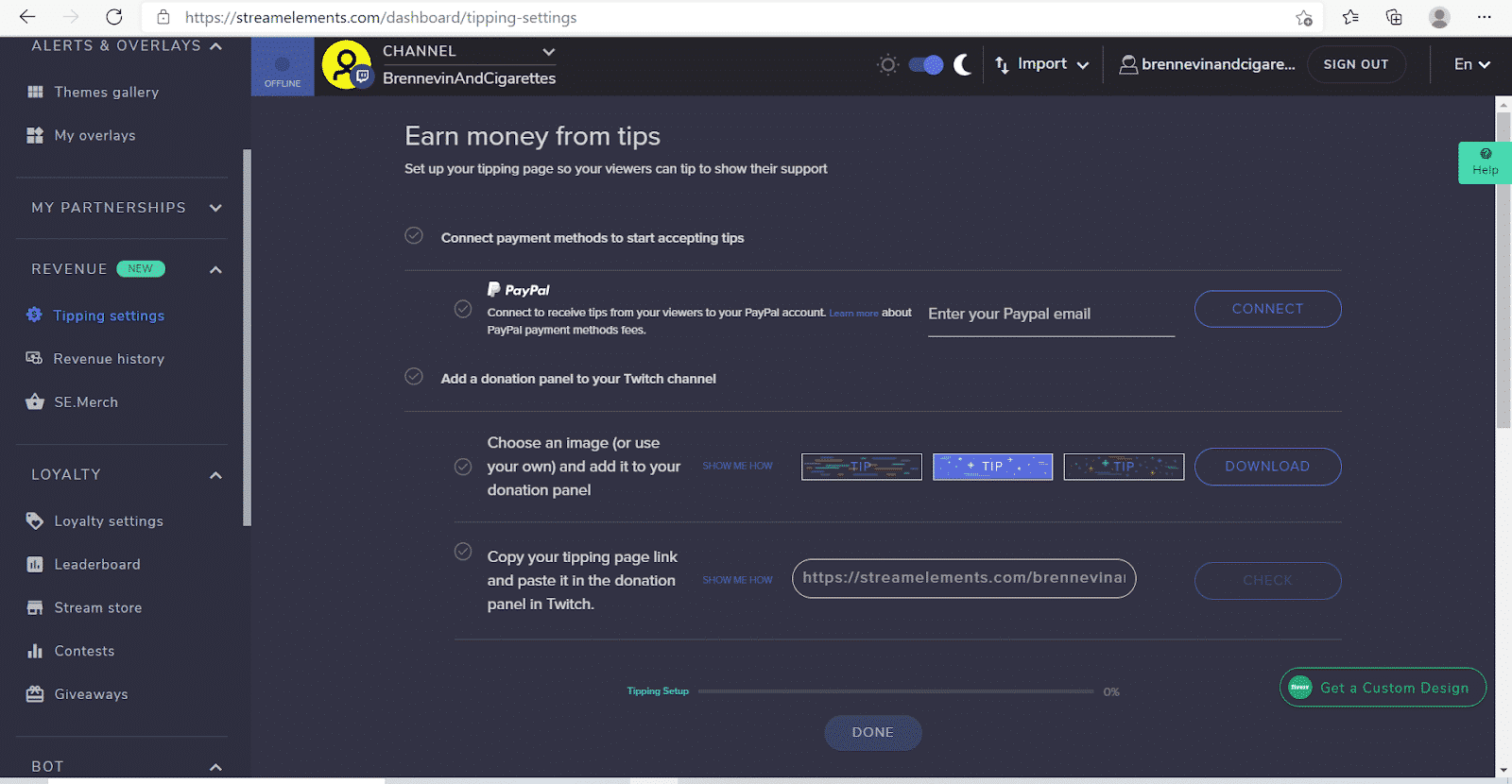Image resolution: width=1512 pixels, height=784 pixels.
Task: Check the Choose an image step circle
Action: (463, 467)
